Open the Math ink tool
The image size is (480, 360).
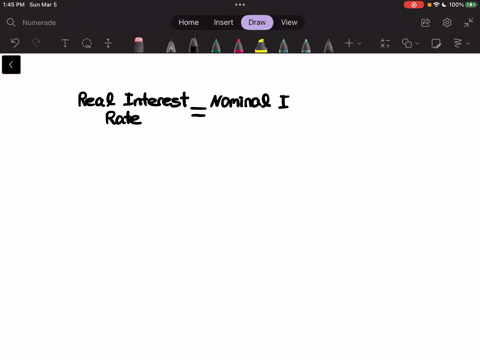pos(385,43)
